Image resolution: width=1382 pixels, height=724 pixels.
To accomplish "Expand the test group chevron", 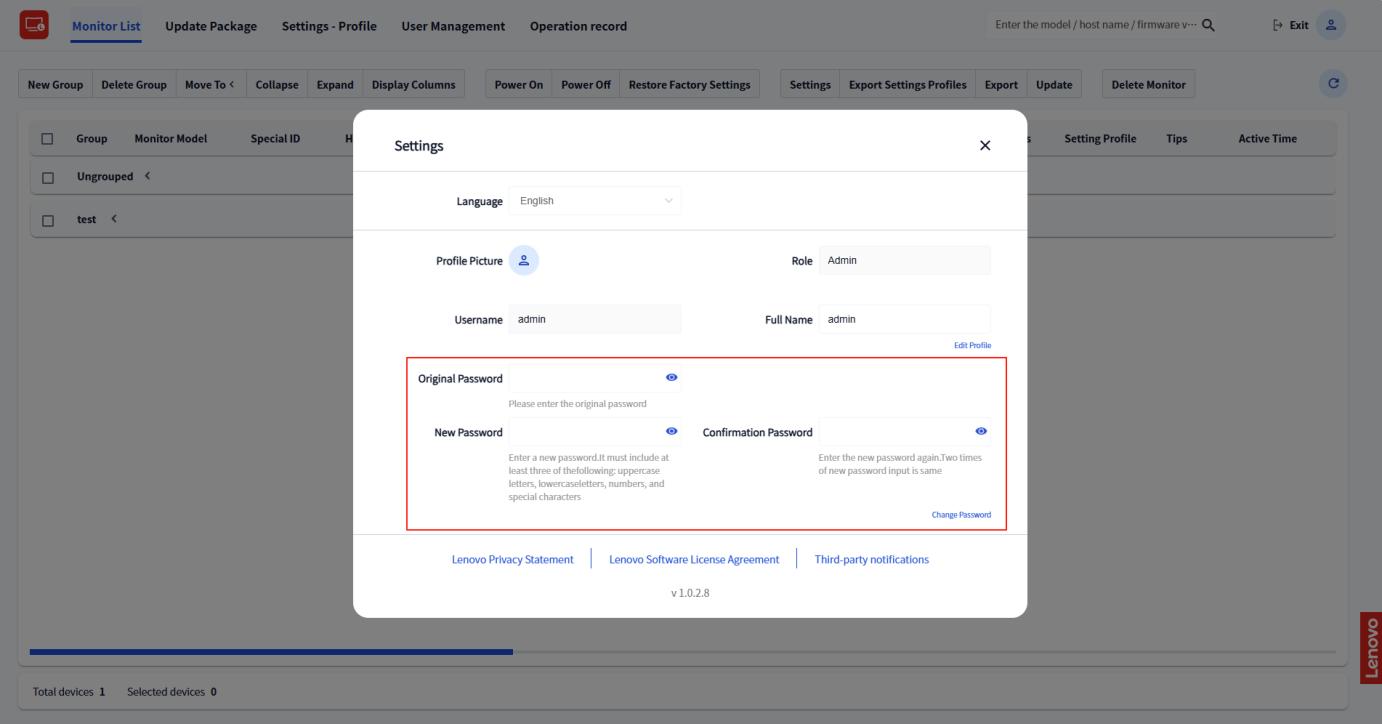I will click(x=114, y=219).
